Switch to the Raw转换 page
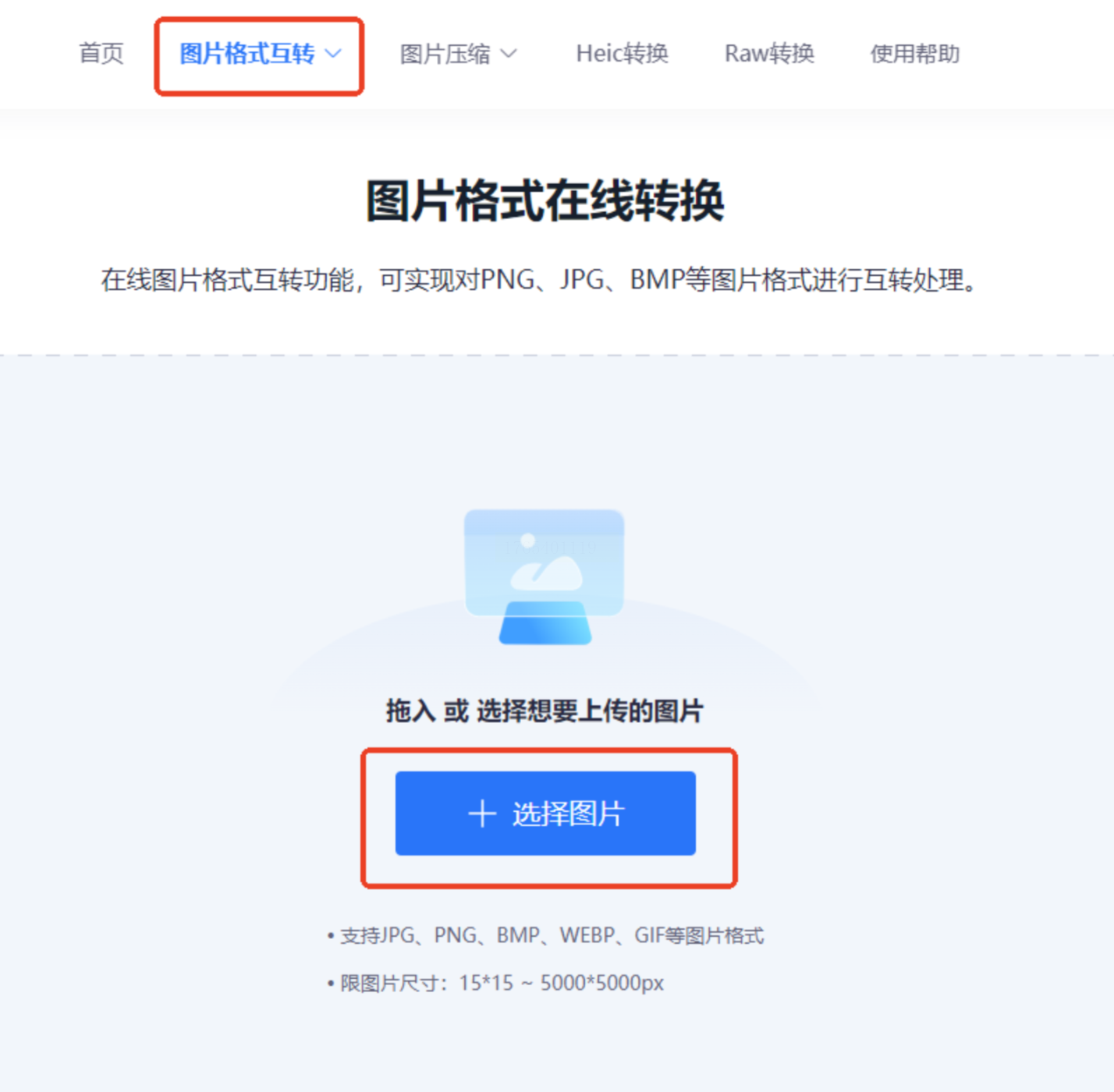This screenshot has width=1114, height=1092. [769, 54]
